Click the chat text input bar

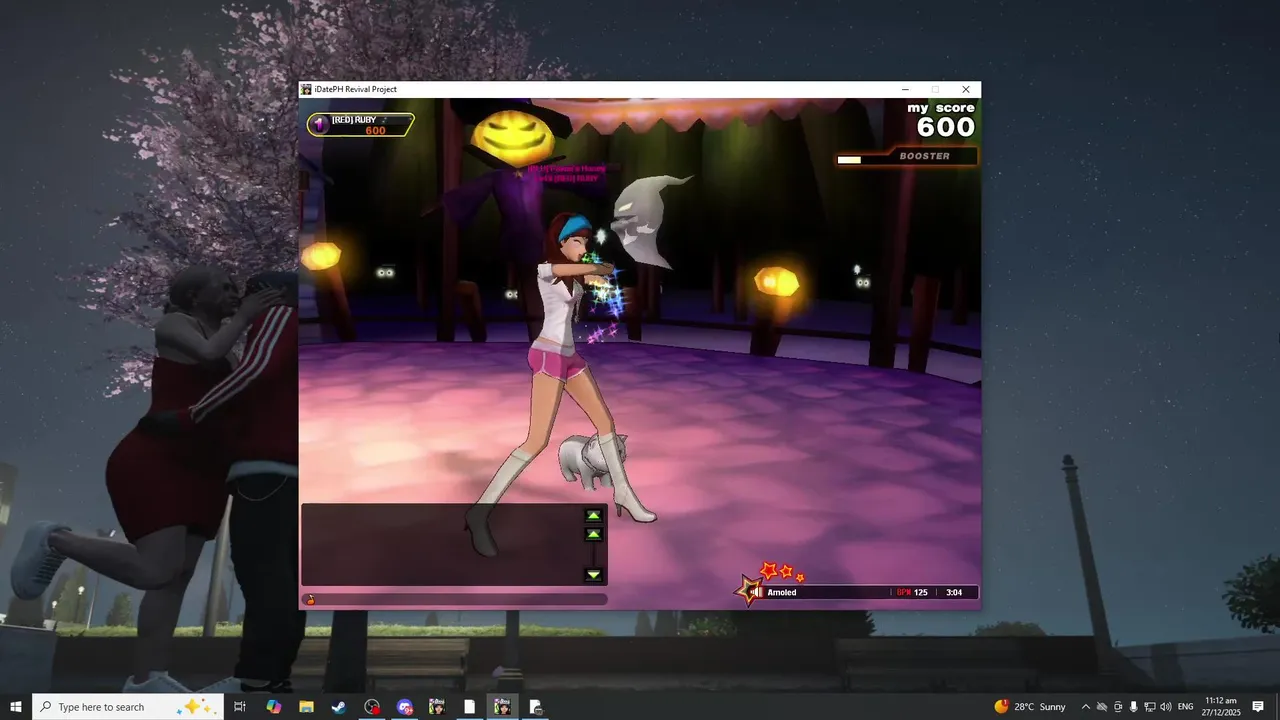point(455,600)
